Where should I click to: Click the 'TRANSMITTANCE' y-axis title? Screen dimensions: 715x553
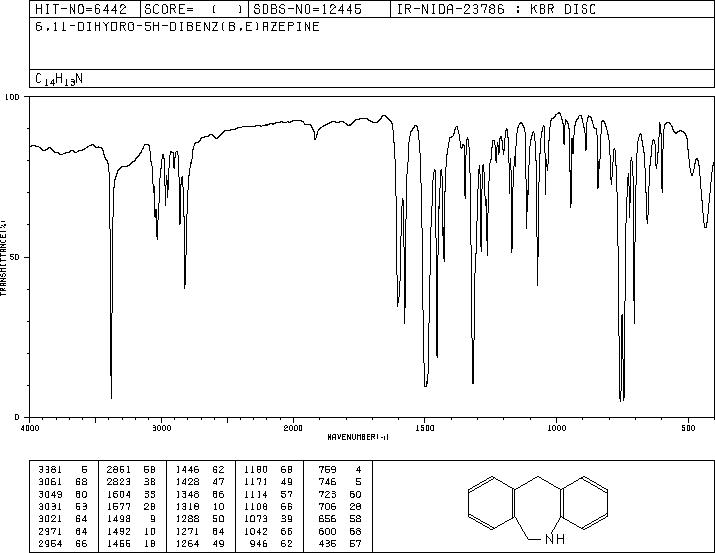pyautogui.click(x=4, y=258)
